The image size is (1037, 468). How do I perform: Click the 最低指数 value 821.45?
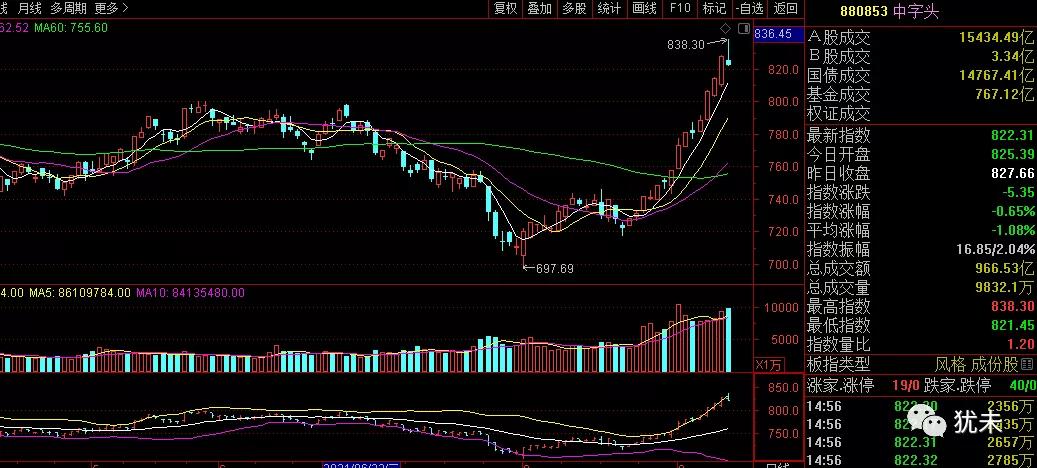coord(1012,326)
